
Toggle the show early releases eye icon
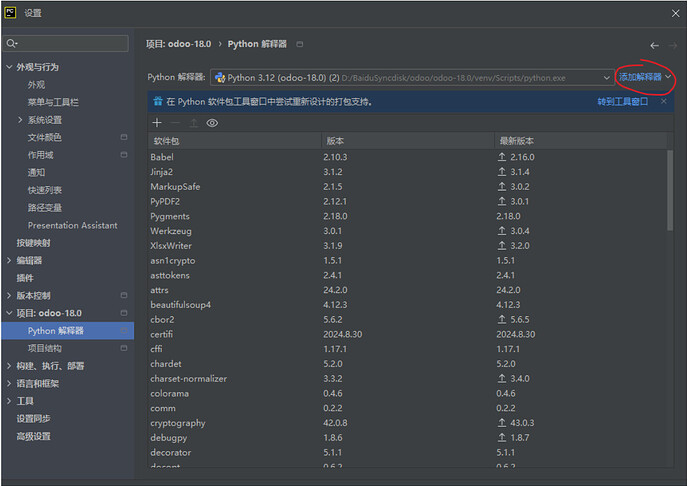pyautogui.click(x=212, y=123)
